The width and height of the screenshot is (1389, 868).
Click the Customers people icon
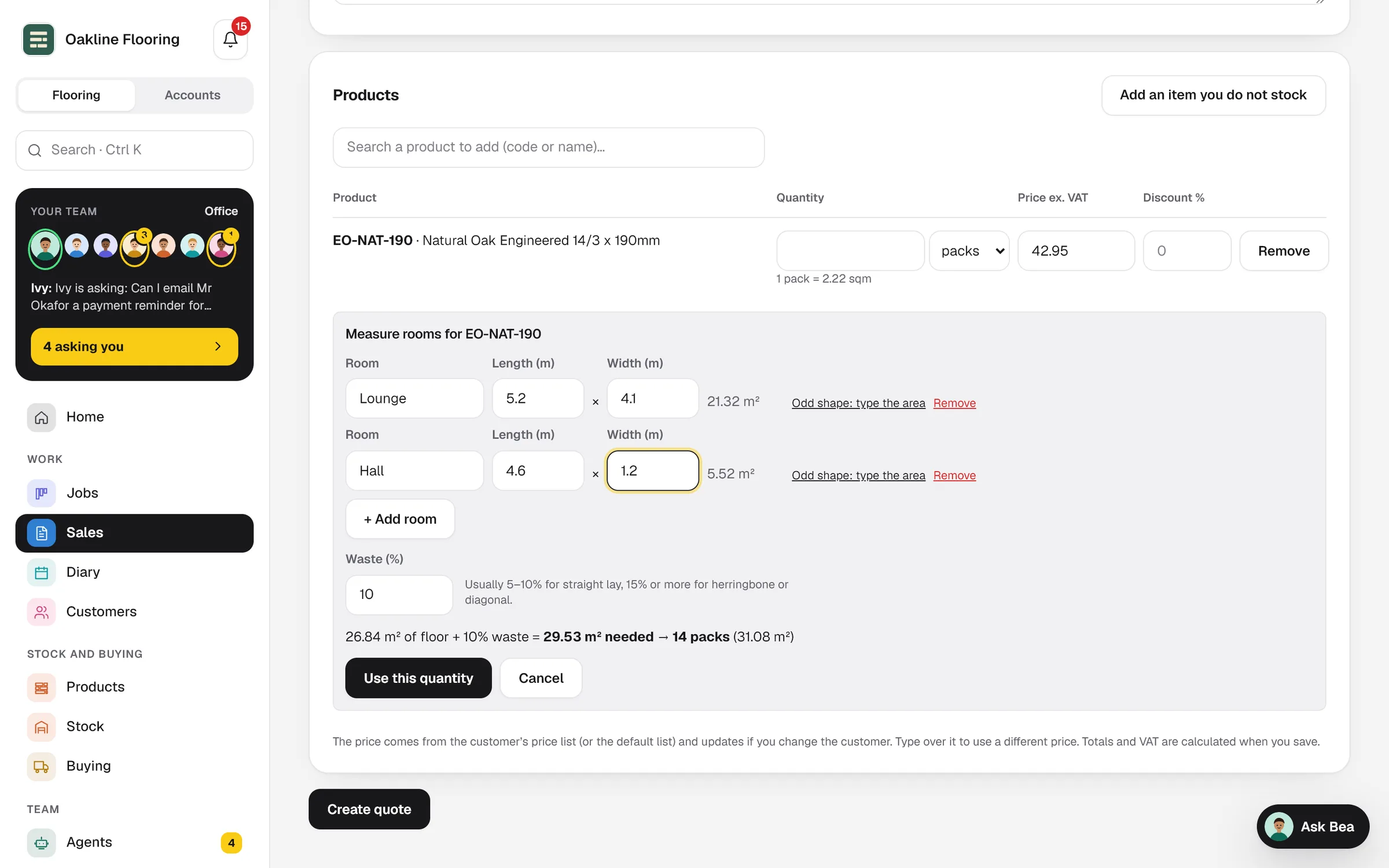tap(41, 612)
